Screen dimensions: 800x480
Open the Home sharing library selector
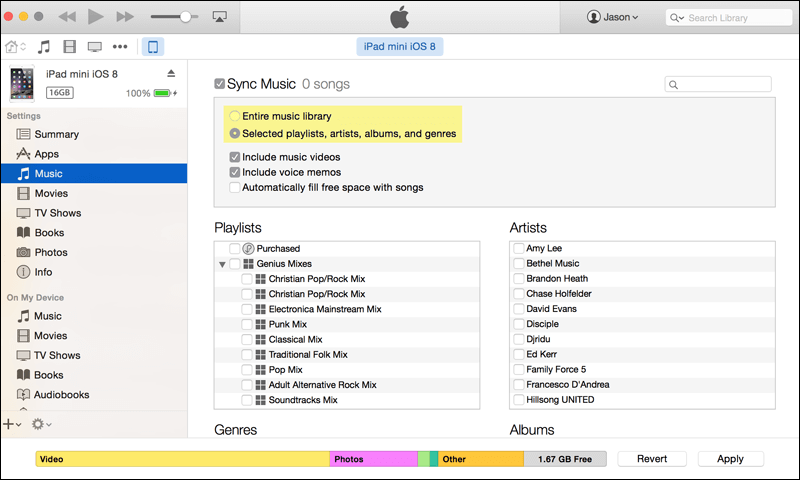coord(15,47)
